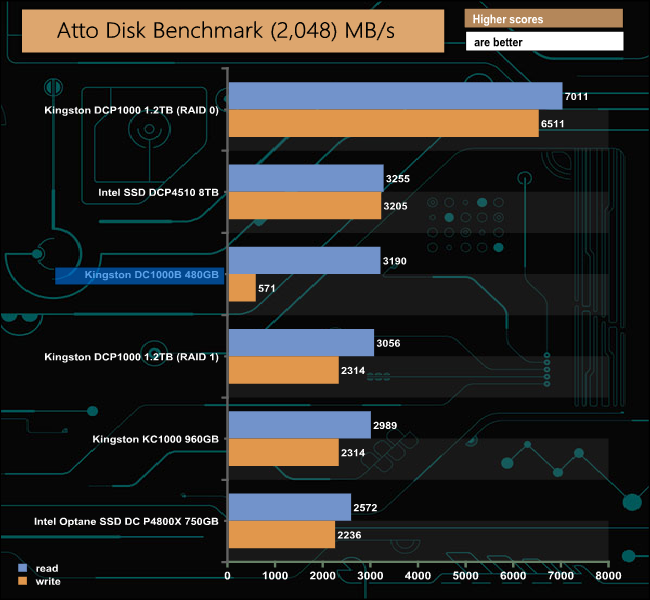Click the read bar valued 7011
The image size is (650, 600).
tap(395, 96)
